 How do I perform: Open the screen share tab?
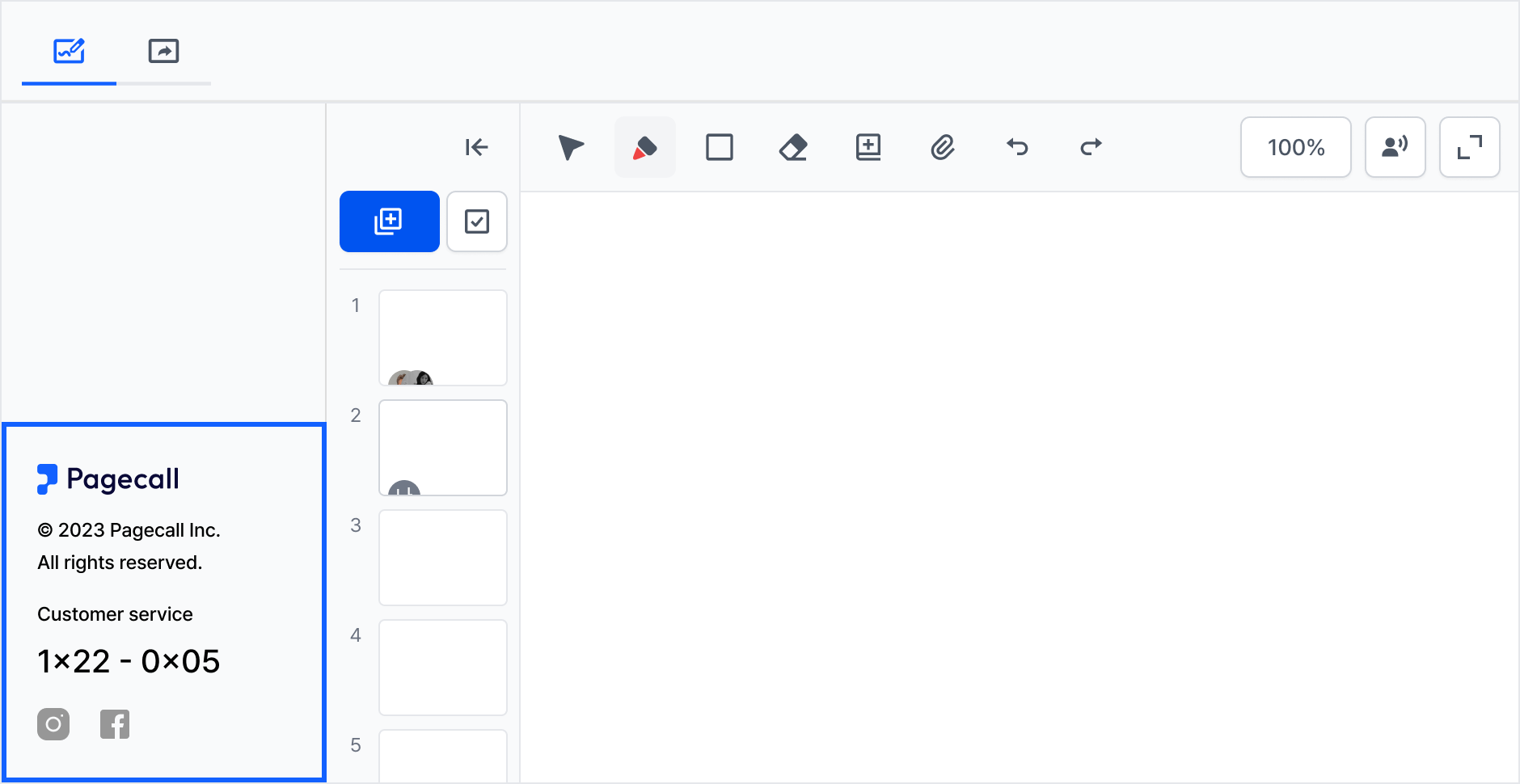[163, 52]
